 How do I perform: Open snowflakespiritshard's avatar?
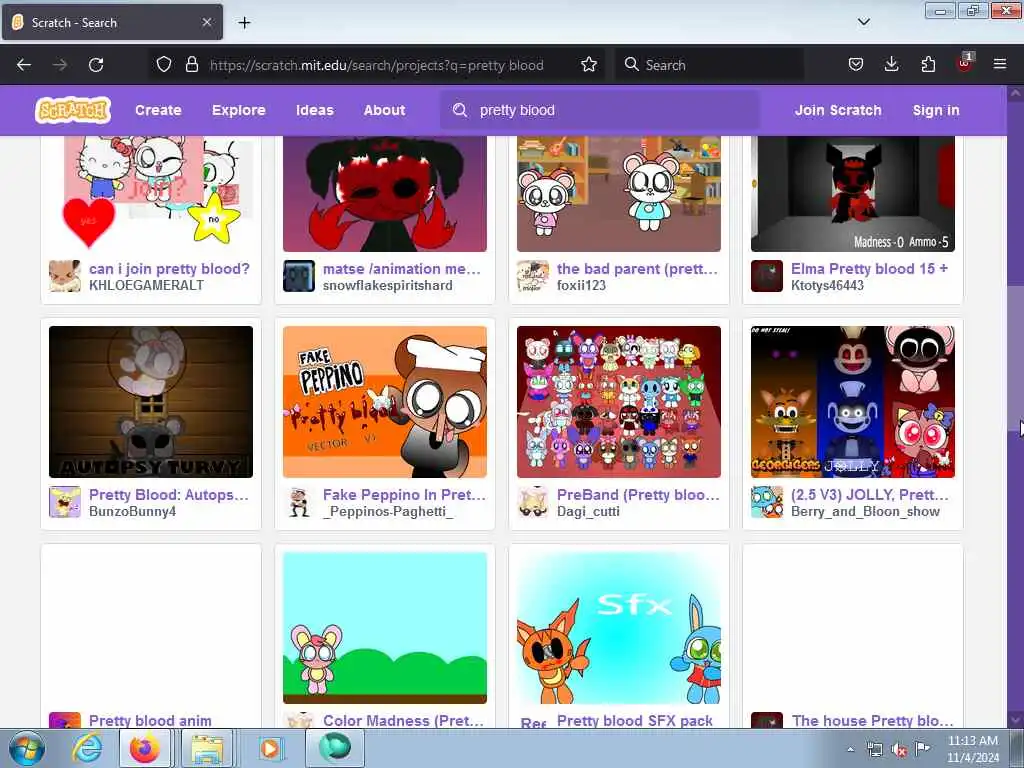click(x=299, y=276)
